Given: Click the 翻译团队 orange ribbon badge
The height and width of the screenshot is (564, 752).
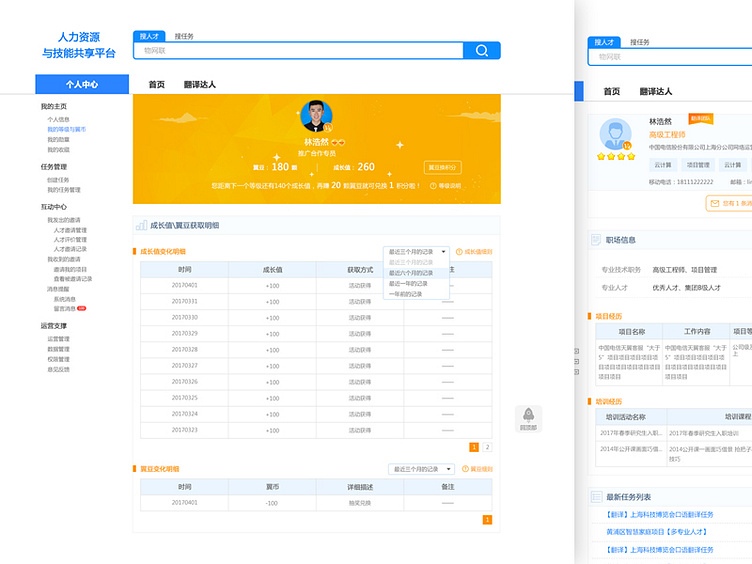Looking at the screenshot, I should (701, 118).
